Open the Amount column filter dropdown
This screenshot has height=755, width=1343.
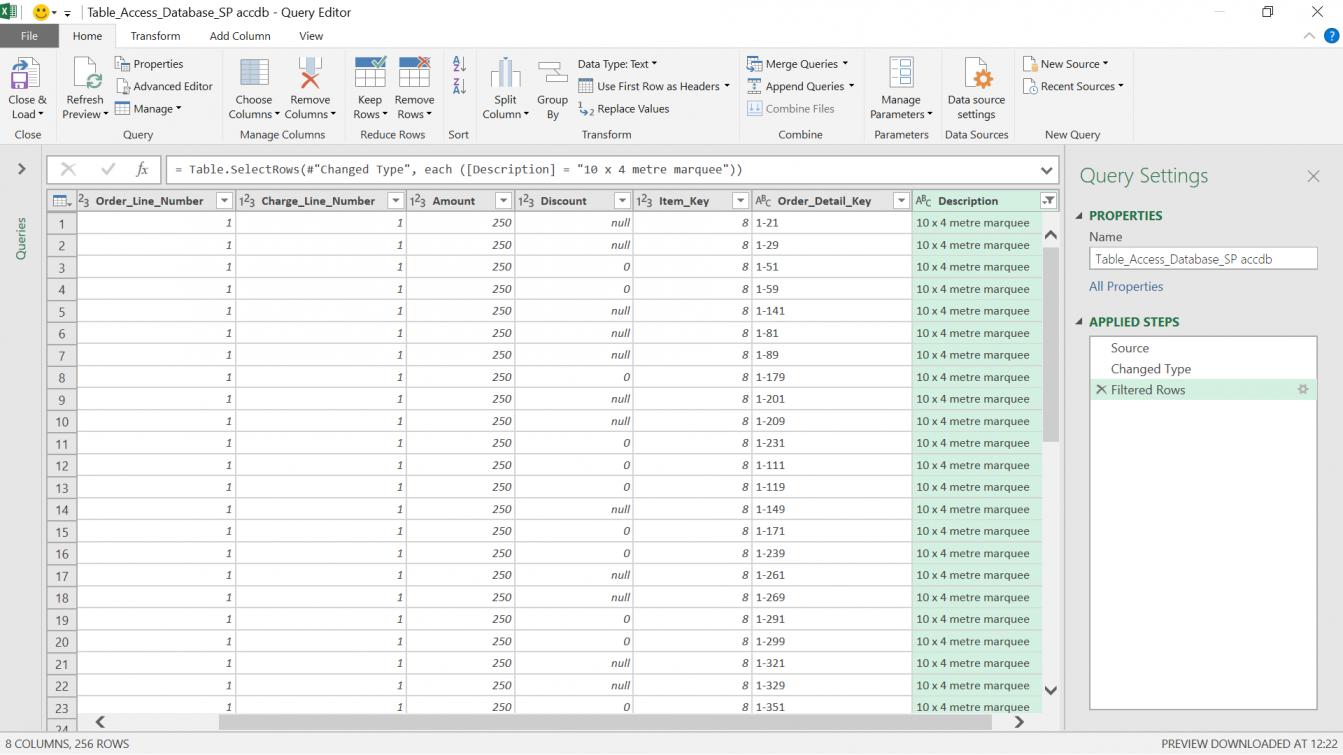503,201
